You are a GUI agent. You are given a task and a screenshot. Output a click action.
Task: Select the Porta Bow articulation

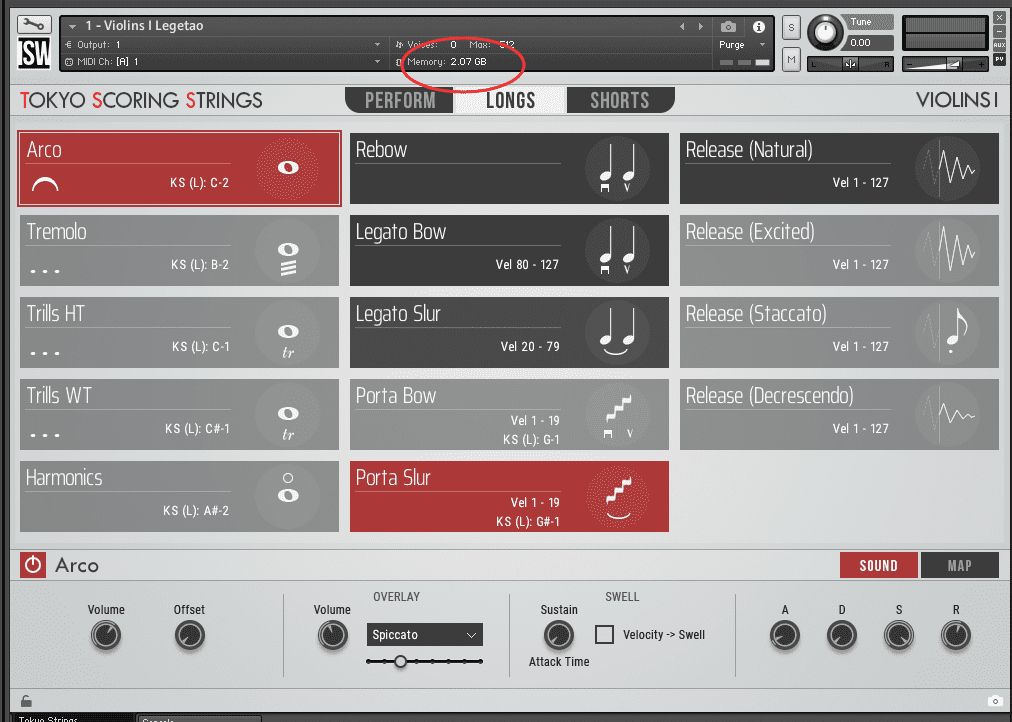point(508,414)
